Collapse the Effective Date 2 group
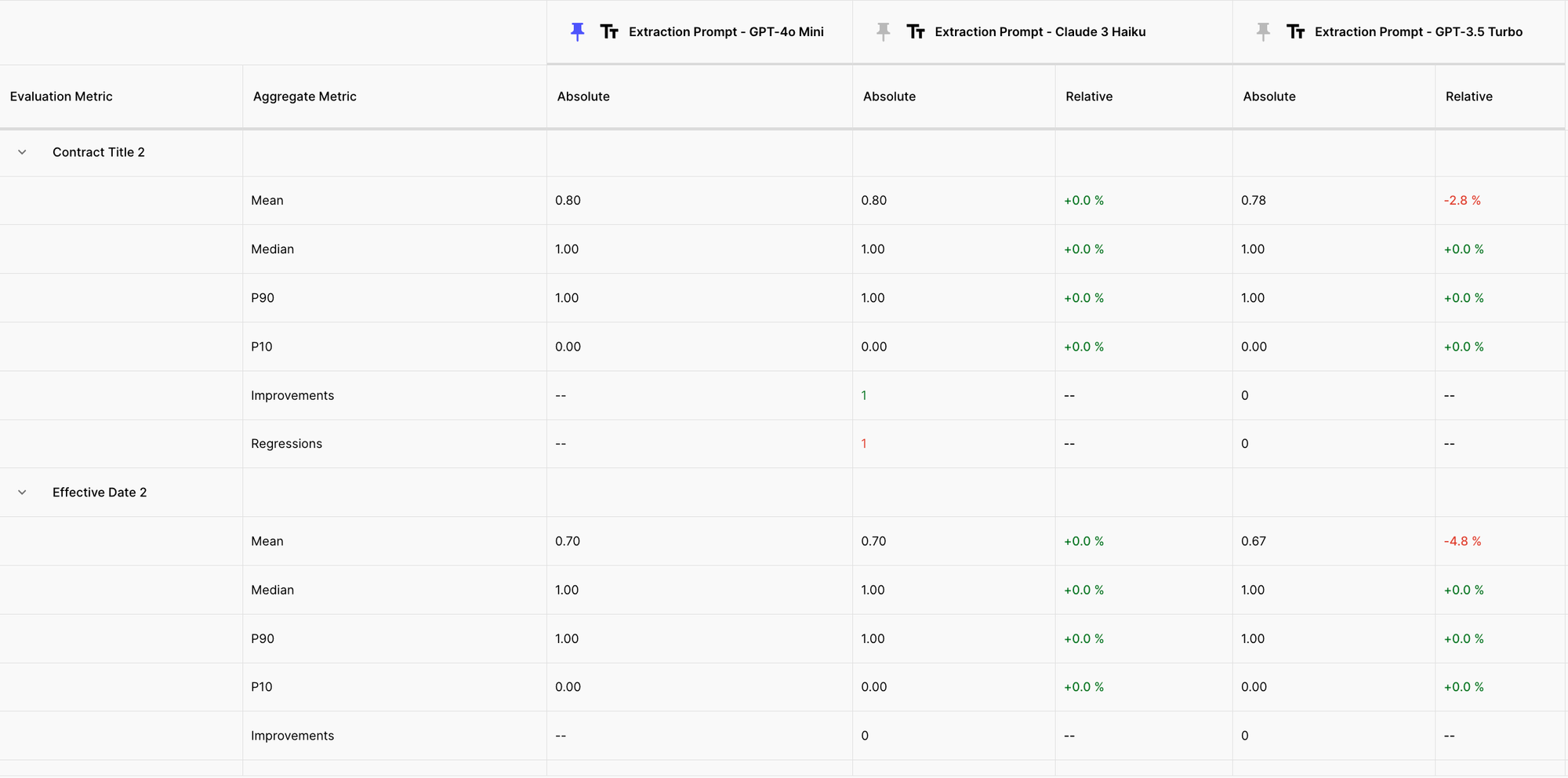 (22, 493)
